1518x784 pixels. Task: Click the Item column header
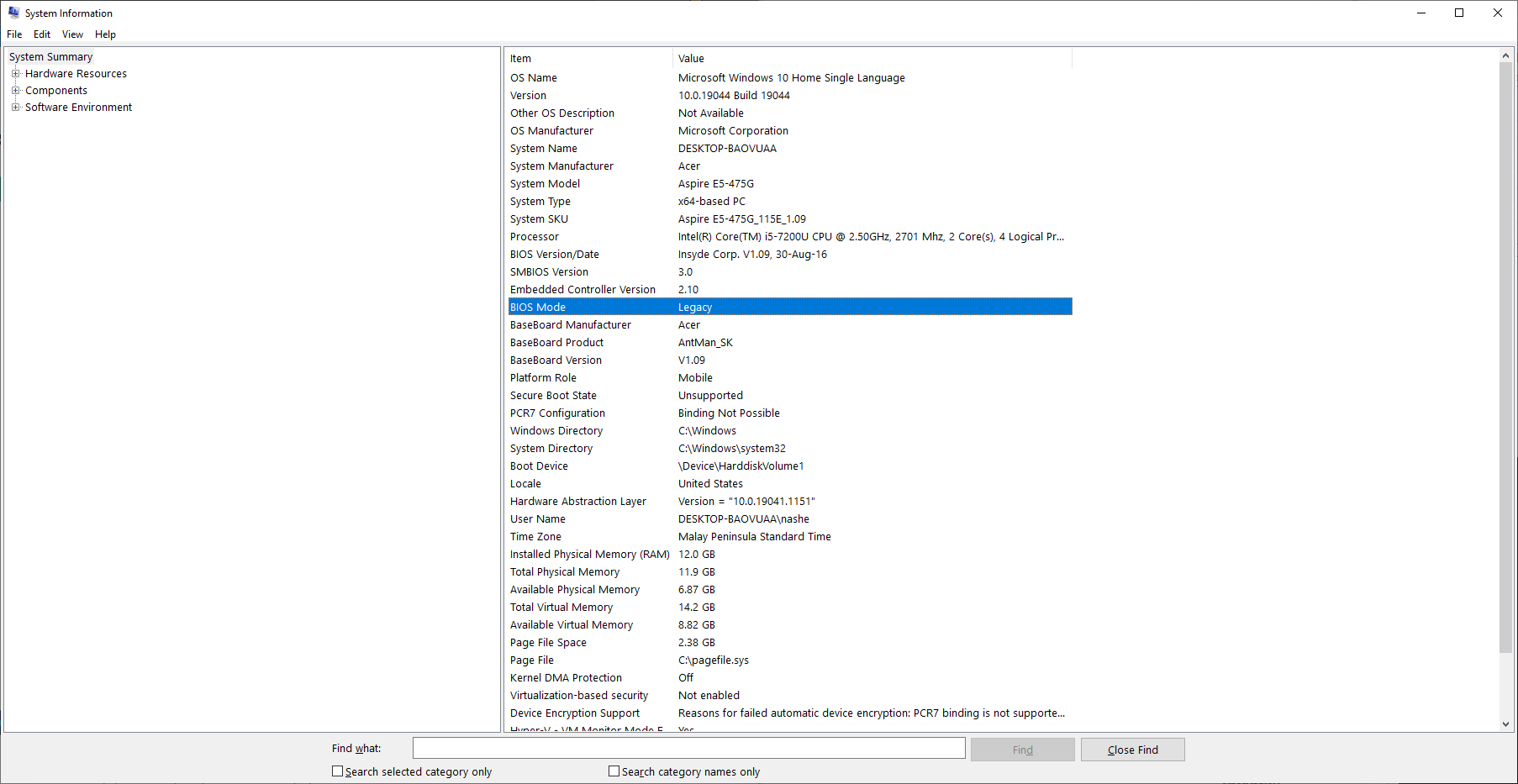tap(589, 59)
